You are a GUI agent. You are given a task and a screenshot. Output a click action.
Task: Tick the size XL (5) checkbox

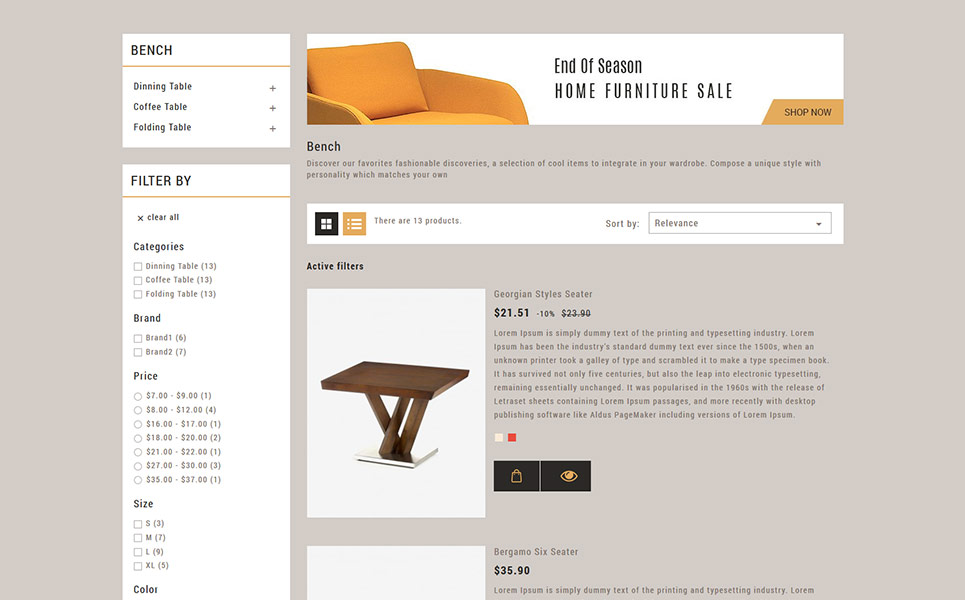(138, 566)
